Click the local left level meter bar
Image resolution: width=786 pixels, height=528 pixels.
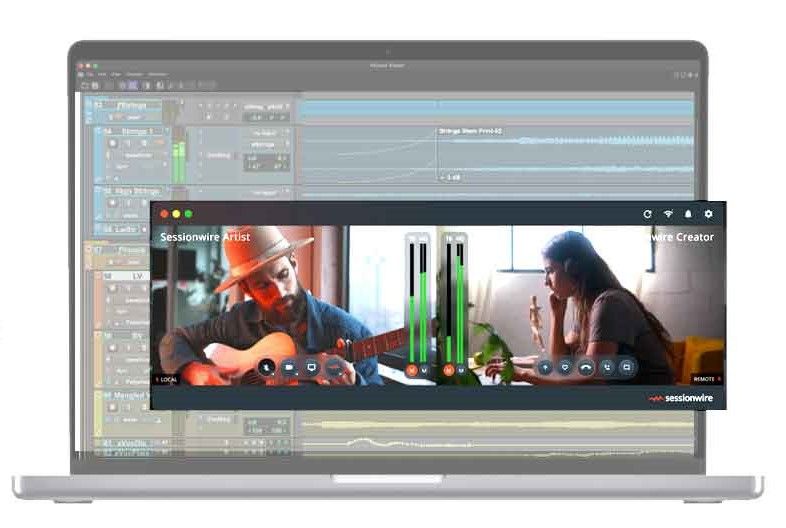coord(412,302)
